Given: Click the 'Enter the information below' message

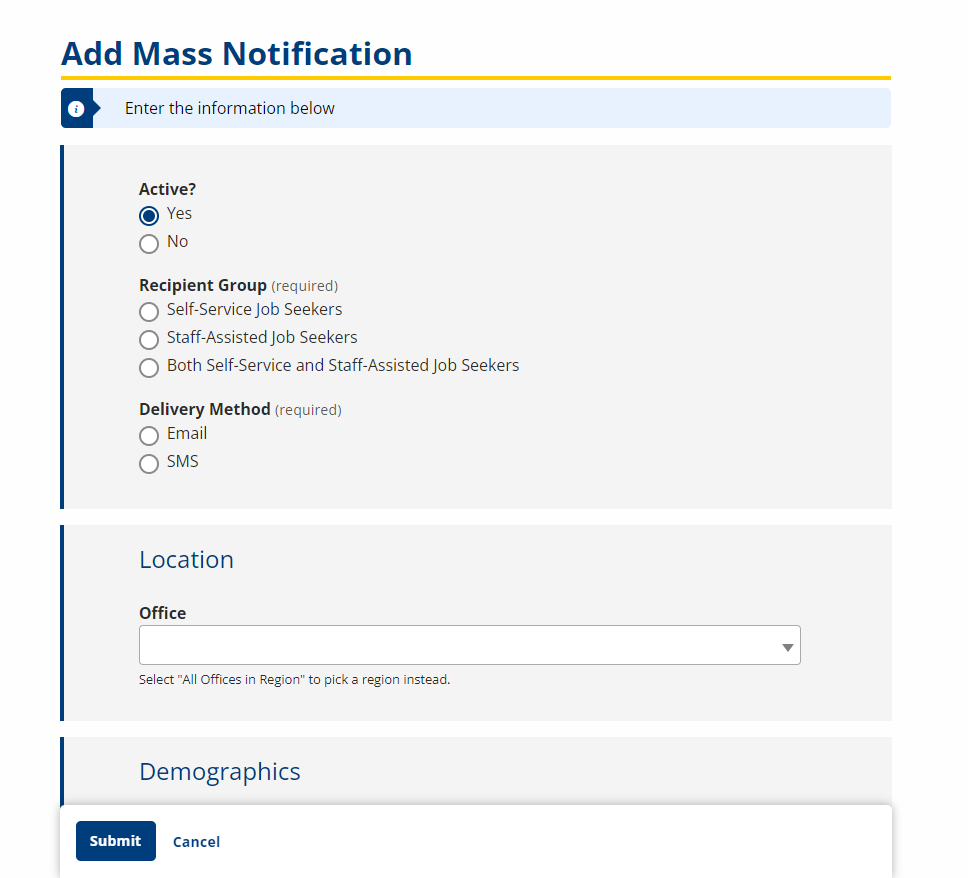Looking at the screenshot, I should tap(230, 108).
